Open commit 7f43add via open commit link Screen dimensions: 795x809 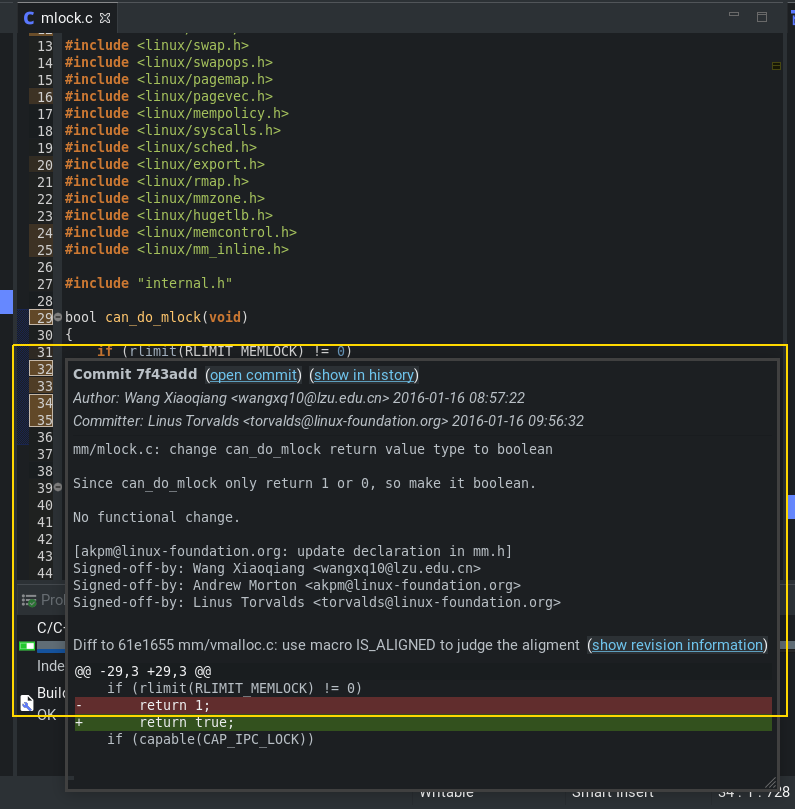(x=253, y=375)
